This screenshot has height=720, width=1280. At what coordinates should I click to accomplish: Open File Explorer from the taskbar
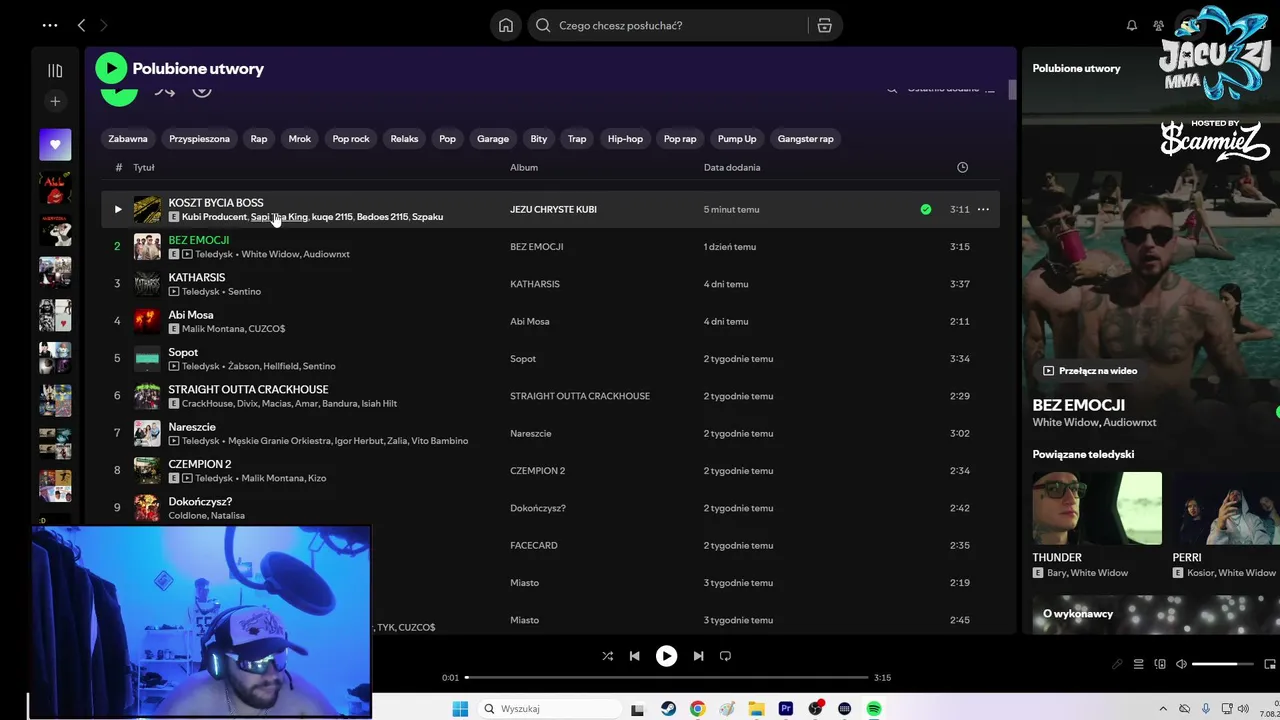tap(757, 709)
